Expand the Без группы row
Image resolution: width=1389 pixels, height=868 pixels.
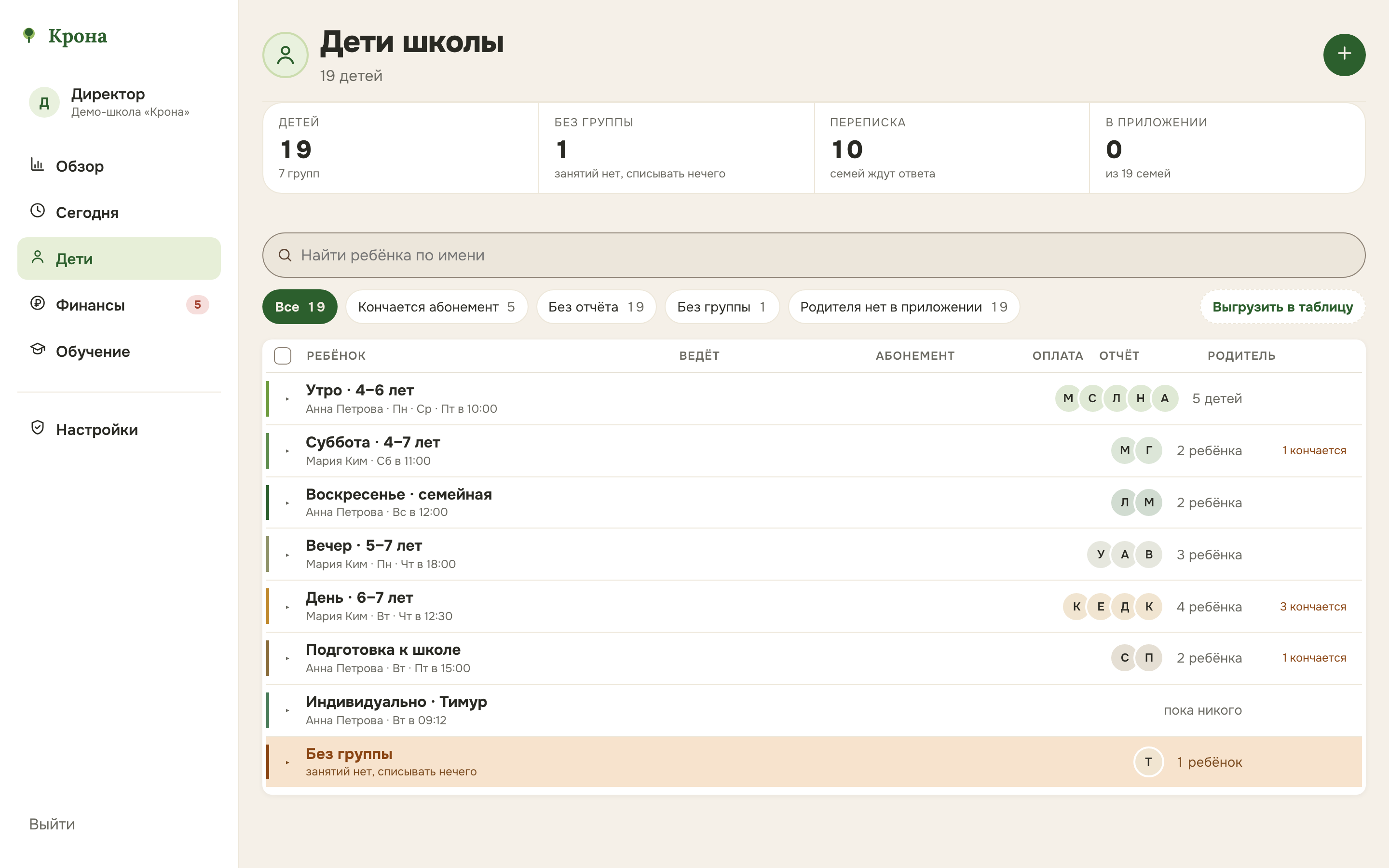[287, 762]
